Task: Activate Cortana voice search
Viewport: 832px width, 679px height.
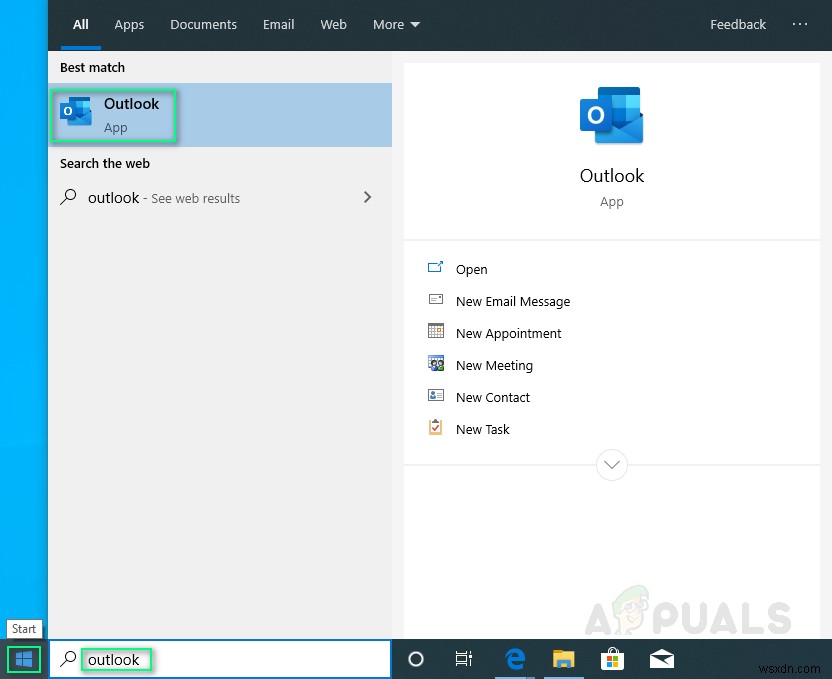Action: (416, 659)
